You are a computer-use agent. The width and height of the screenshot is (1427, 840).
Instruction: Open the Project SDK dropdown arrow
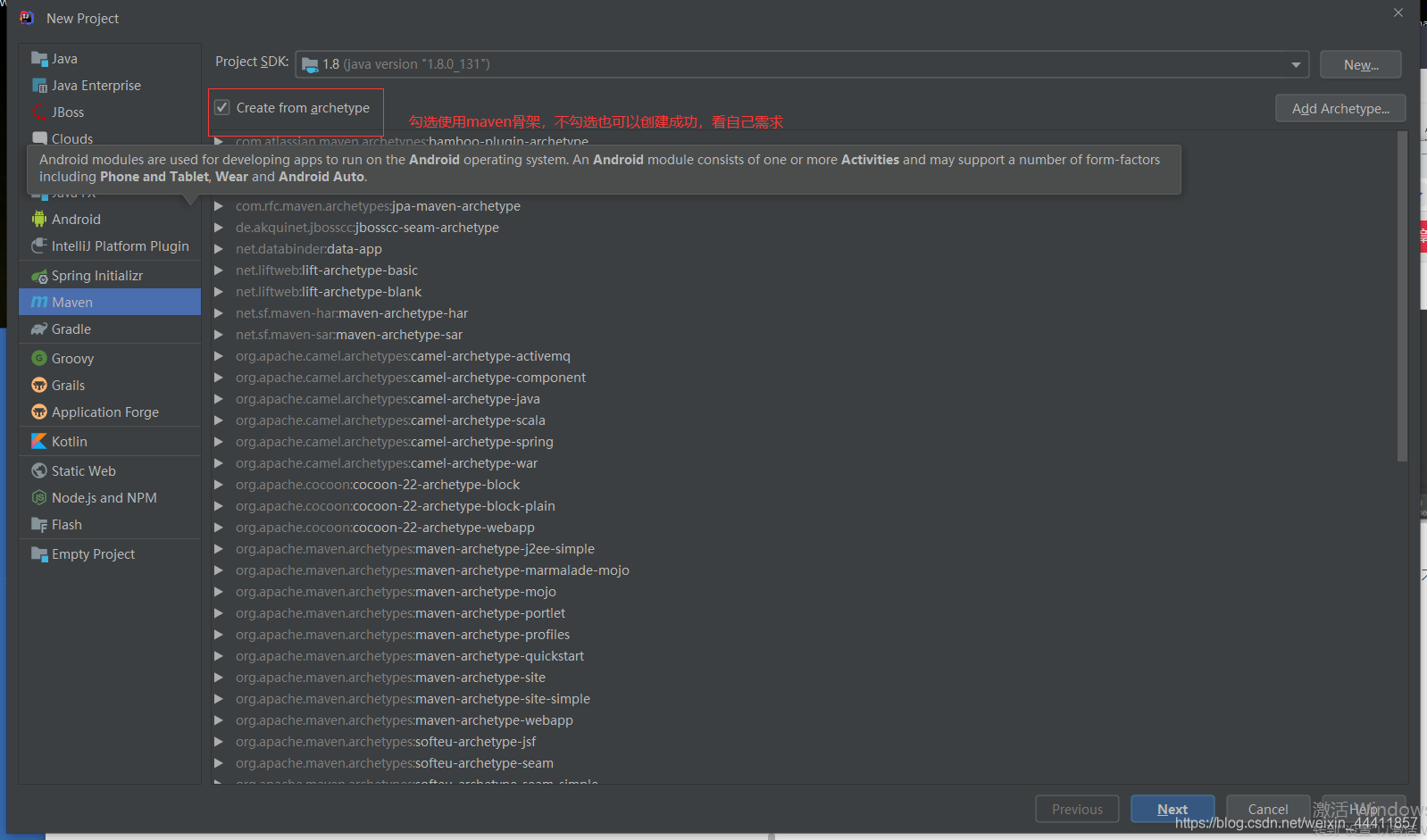[x=1296, y=64]
